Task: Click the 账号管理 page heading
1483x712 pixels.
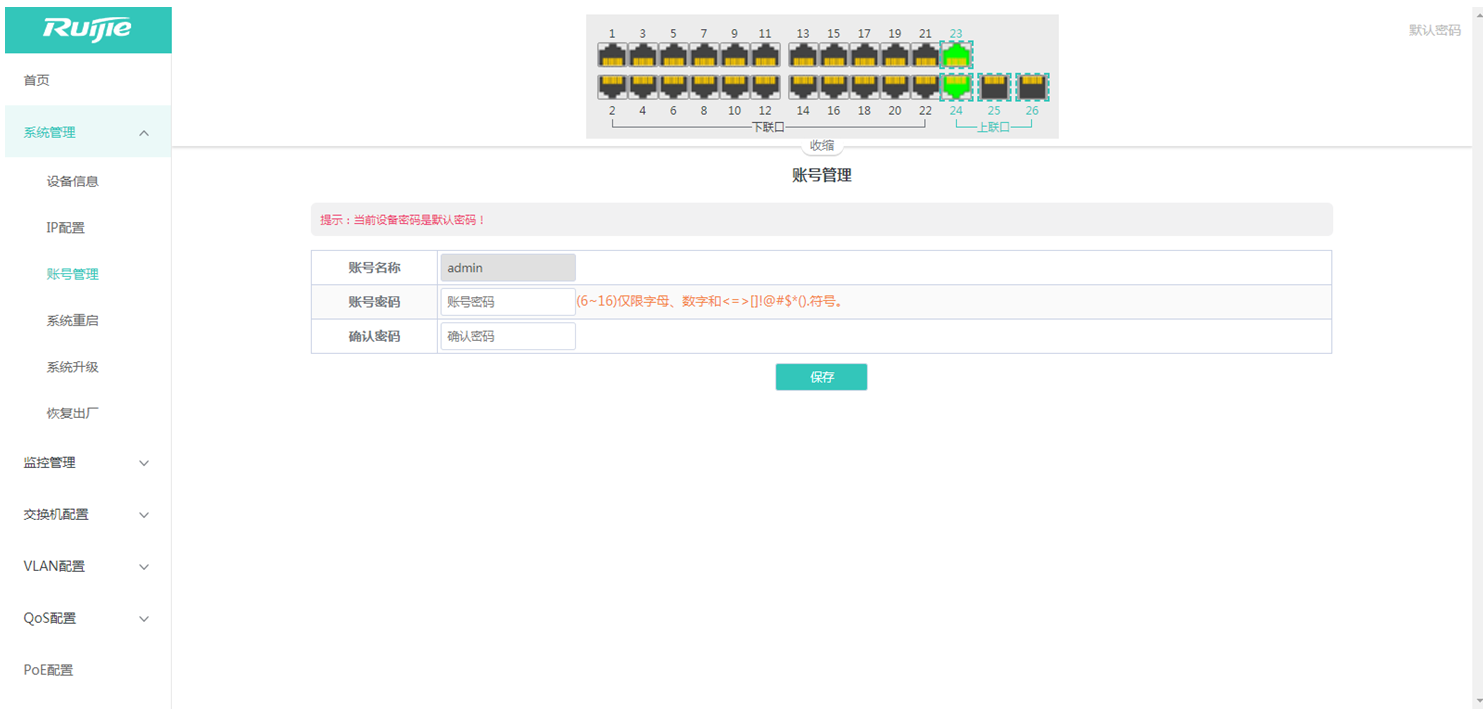Action: click(822, 176)
